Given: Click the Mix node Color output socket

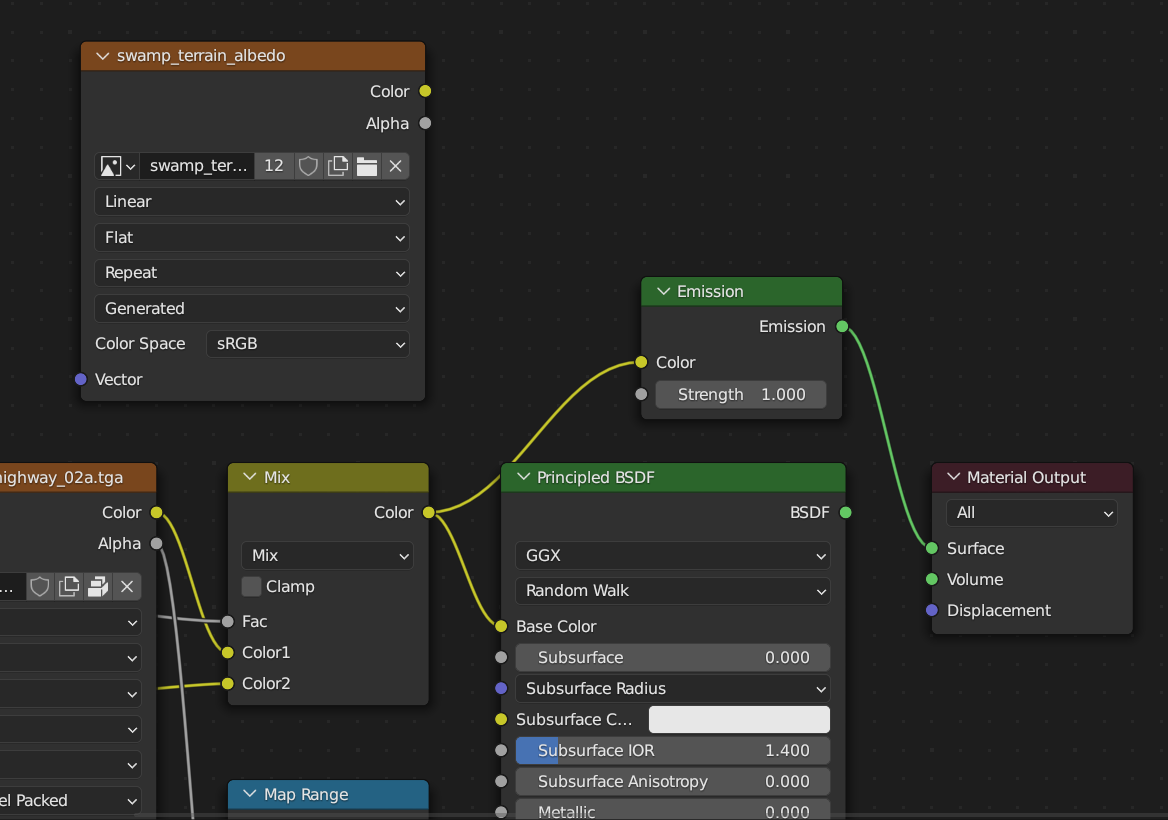Looking at the screenshot, I should (428, 512).
